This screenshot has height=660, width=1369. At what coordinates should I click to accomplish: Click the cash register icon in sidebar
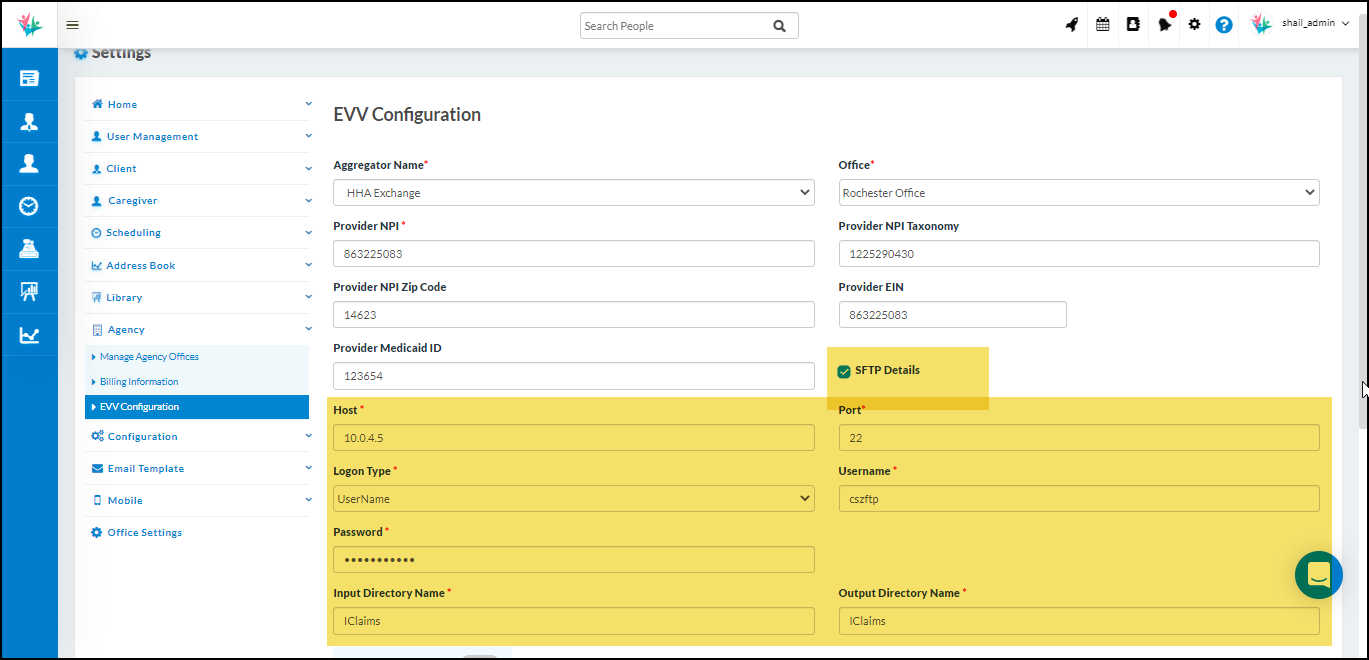click(29, 249)
